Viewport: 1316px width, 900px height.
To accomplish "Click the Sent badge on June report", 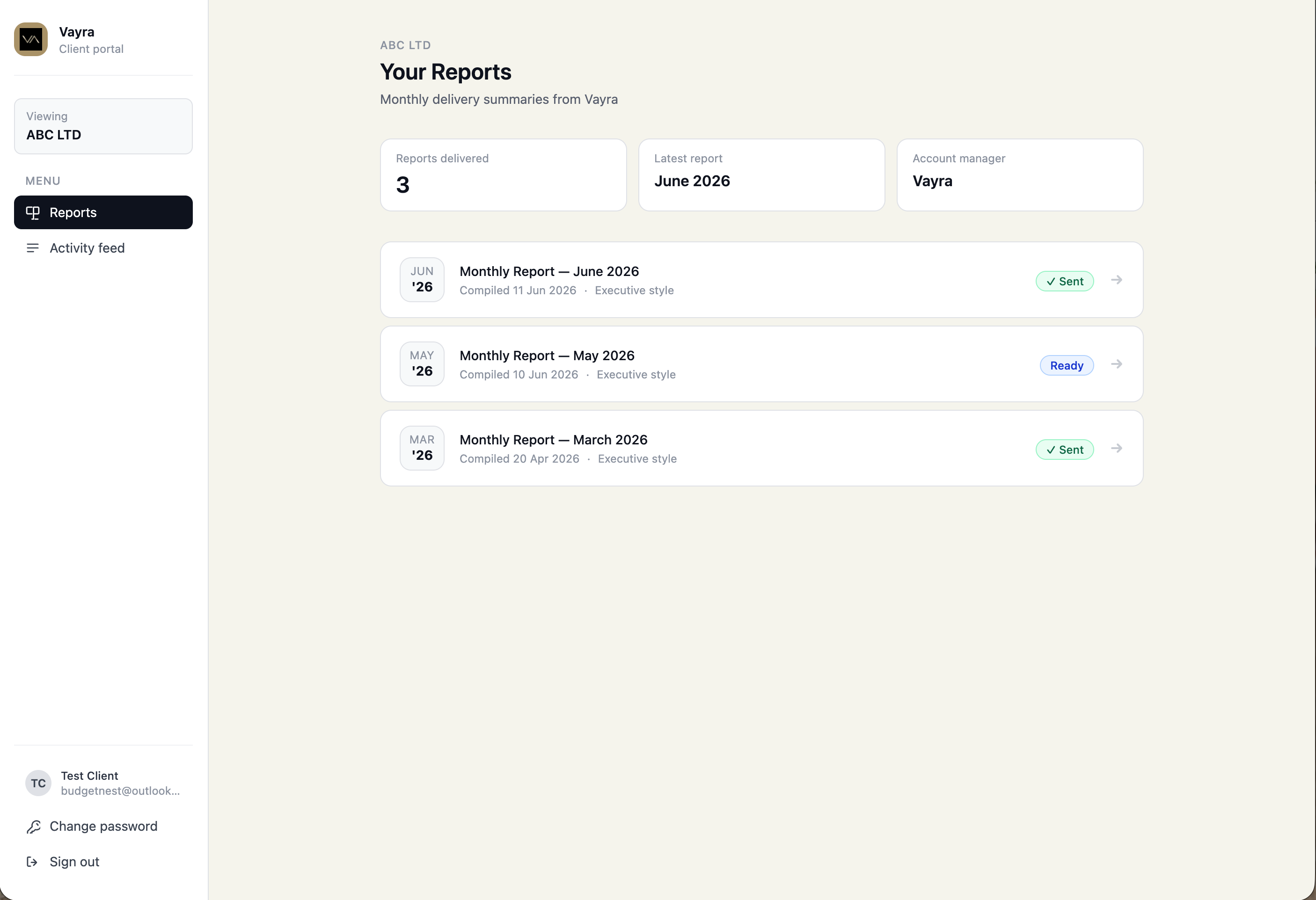I will [1065, 281].
